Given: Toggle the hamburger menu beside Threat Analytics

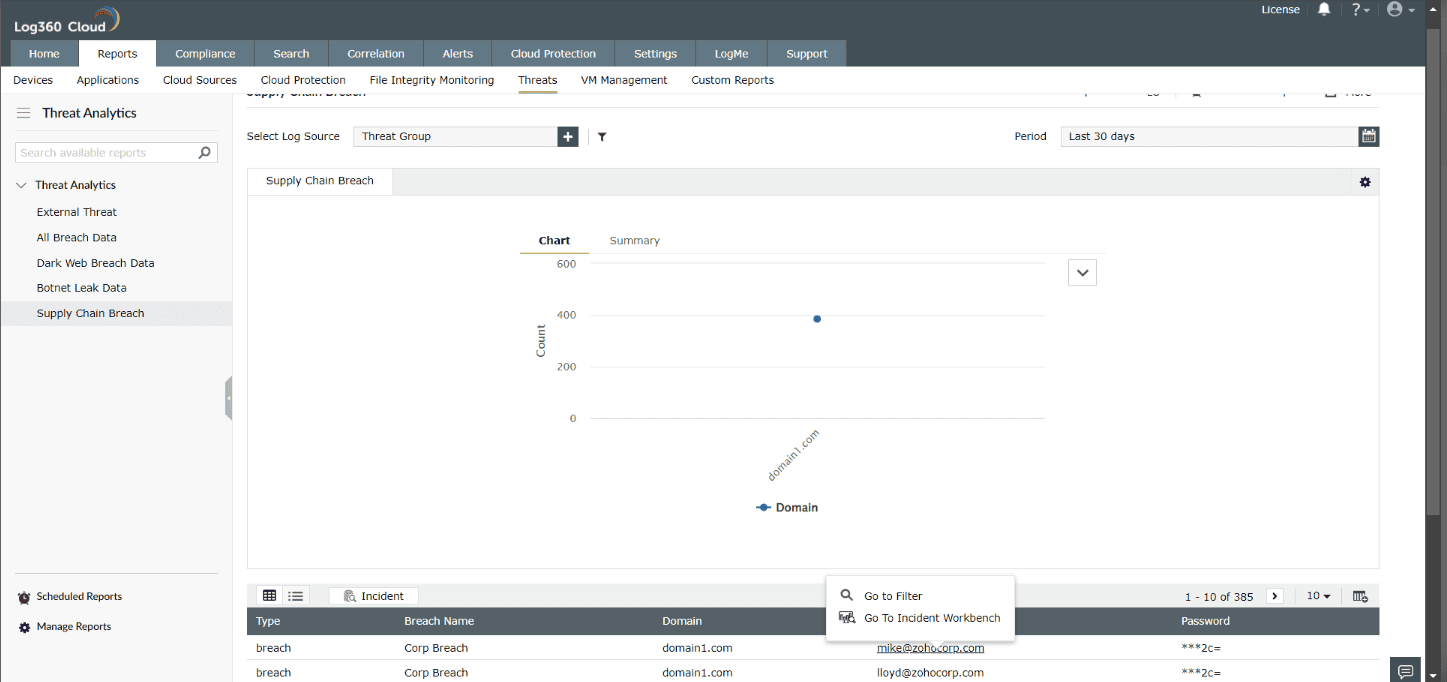Looking at the screenshot, I should [x=24, y=113].
